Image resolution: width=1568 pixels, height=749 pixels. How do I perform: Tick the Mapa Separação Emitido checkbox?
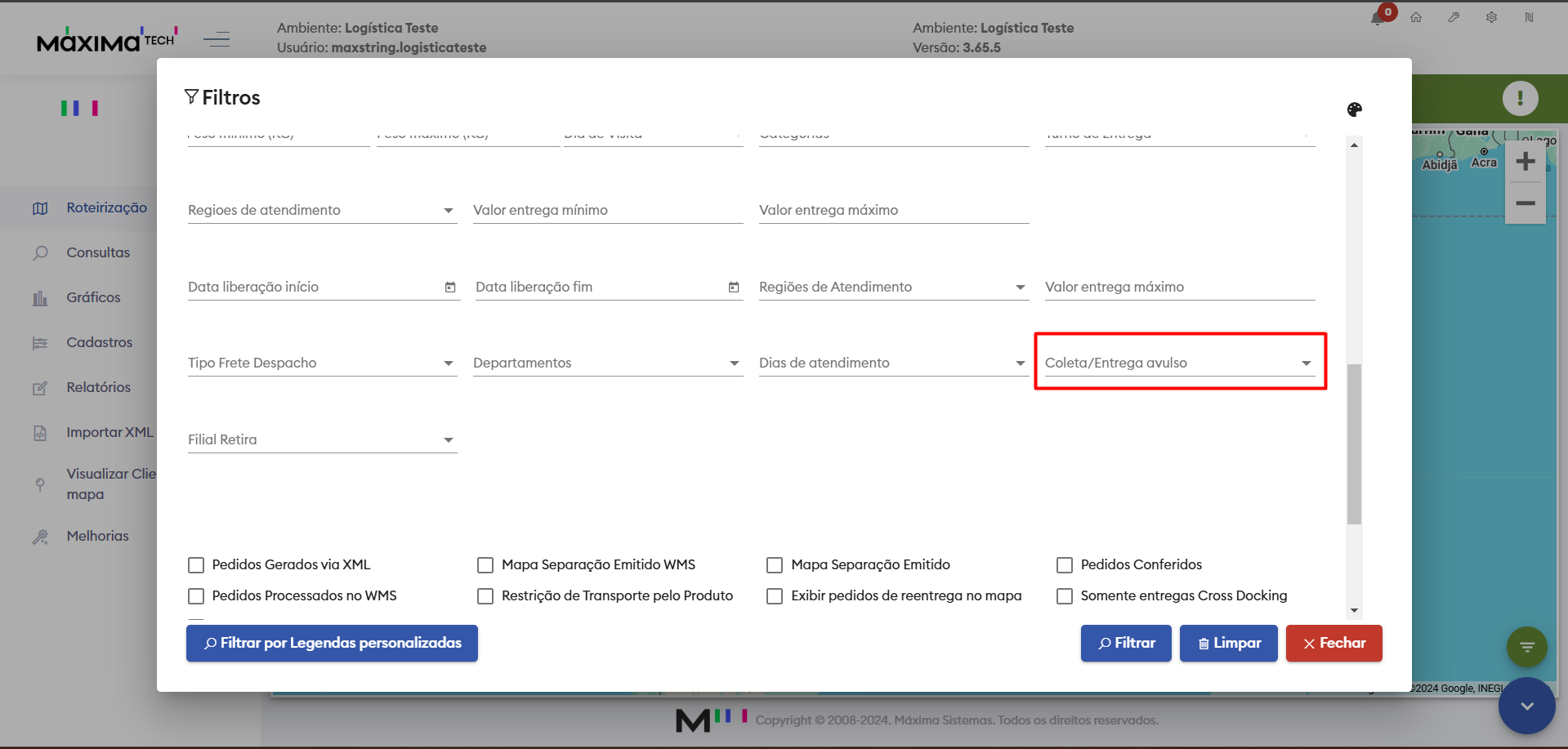point(775,565)
